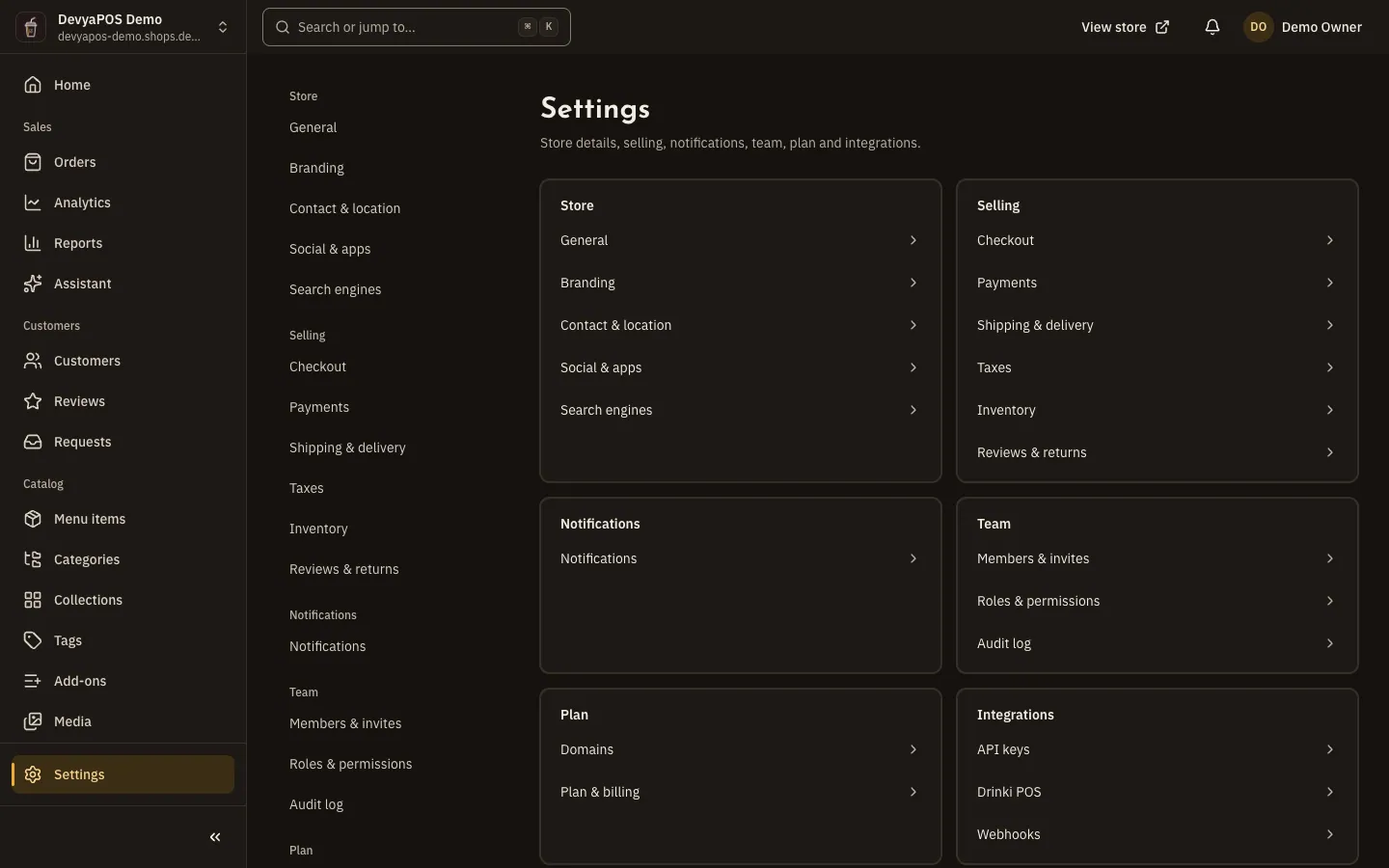This screenshot has width=1389, height=868.
Task: Select Settings in the main sidebar
Action: pos(123,774)
